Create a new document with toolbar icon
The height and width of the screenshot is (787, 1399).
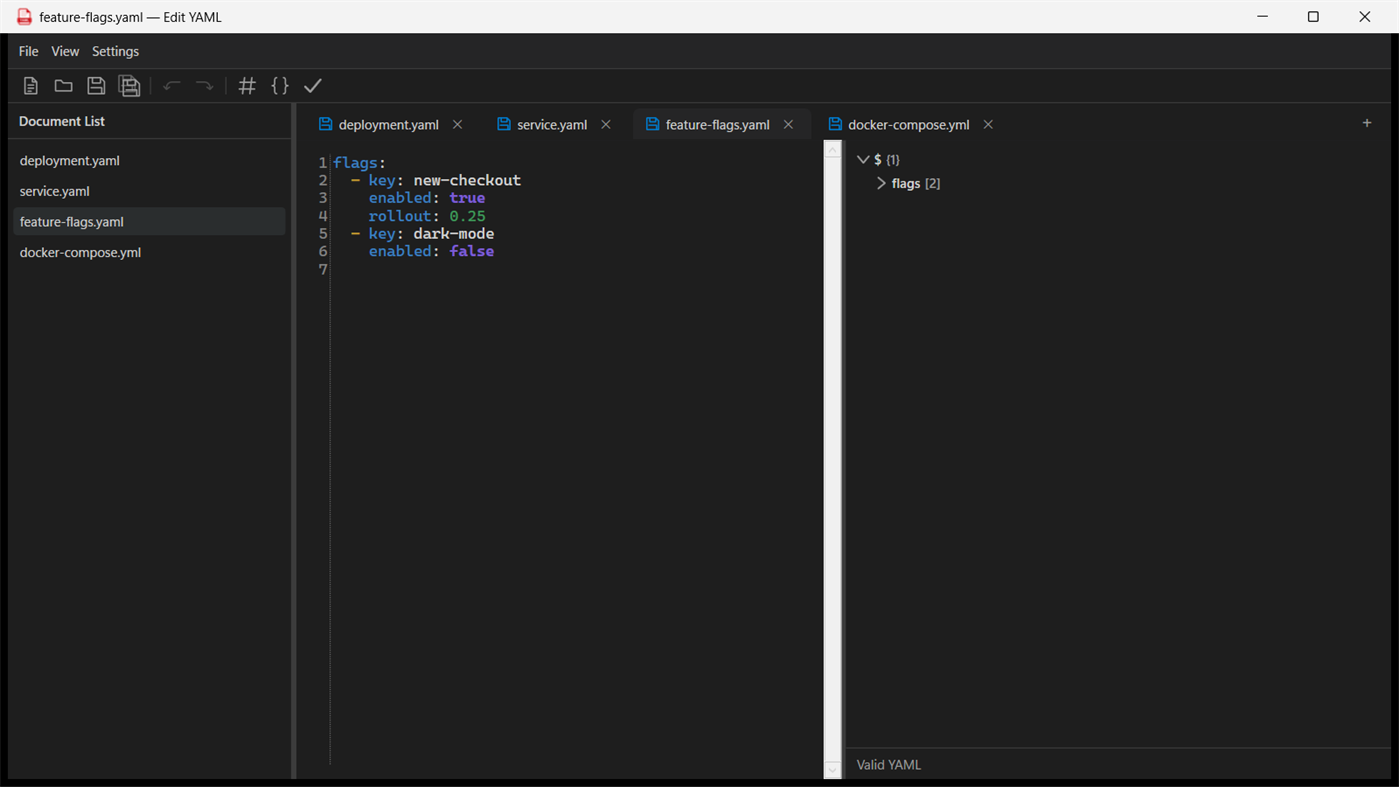(x=31, y=86)
